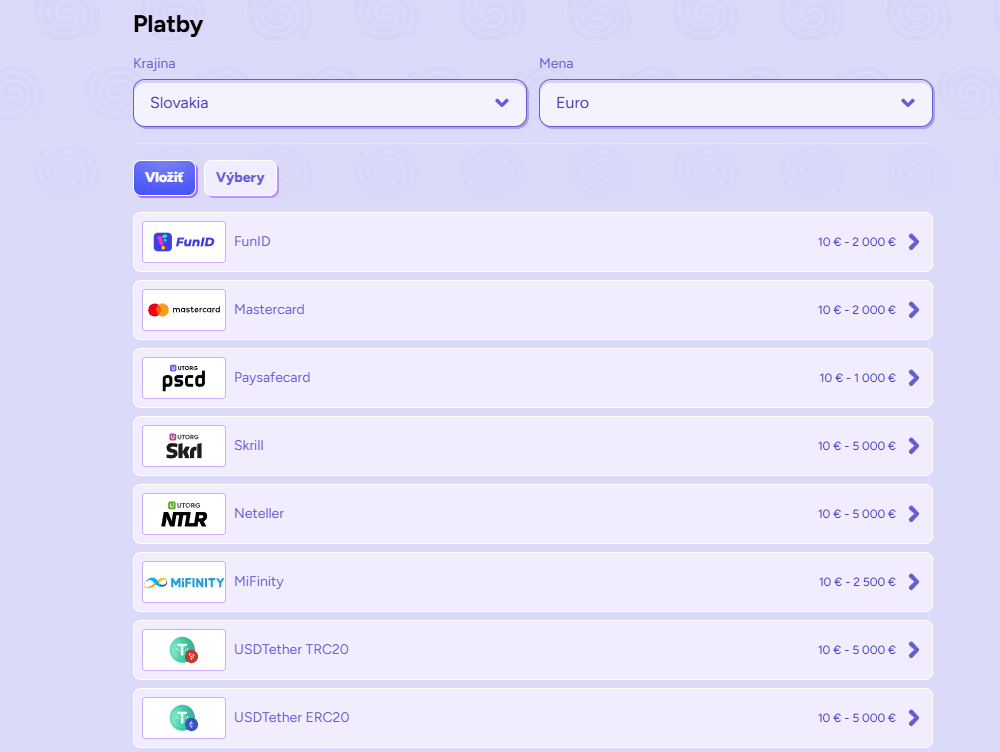Image resolution: width=1000 pixels, height=752 pixels.
Task: Click chevron on the USDTether ERC20 row
Action: 913,718
